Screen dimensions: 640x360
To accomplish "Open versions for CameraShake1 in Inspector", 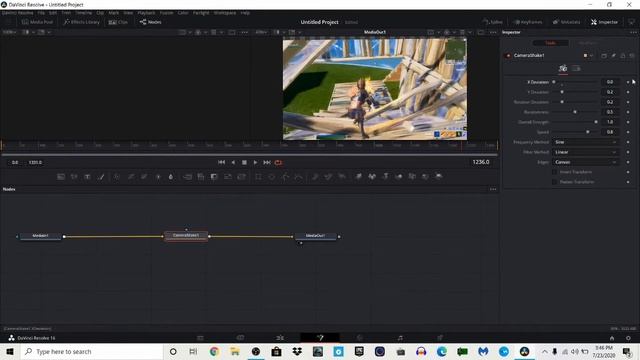I will click(x=604, y=56).
